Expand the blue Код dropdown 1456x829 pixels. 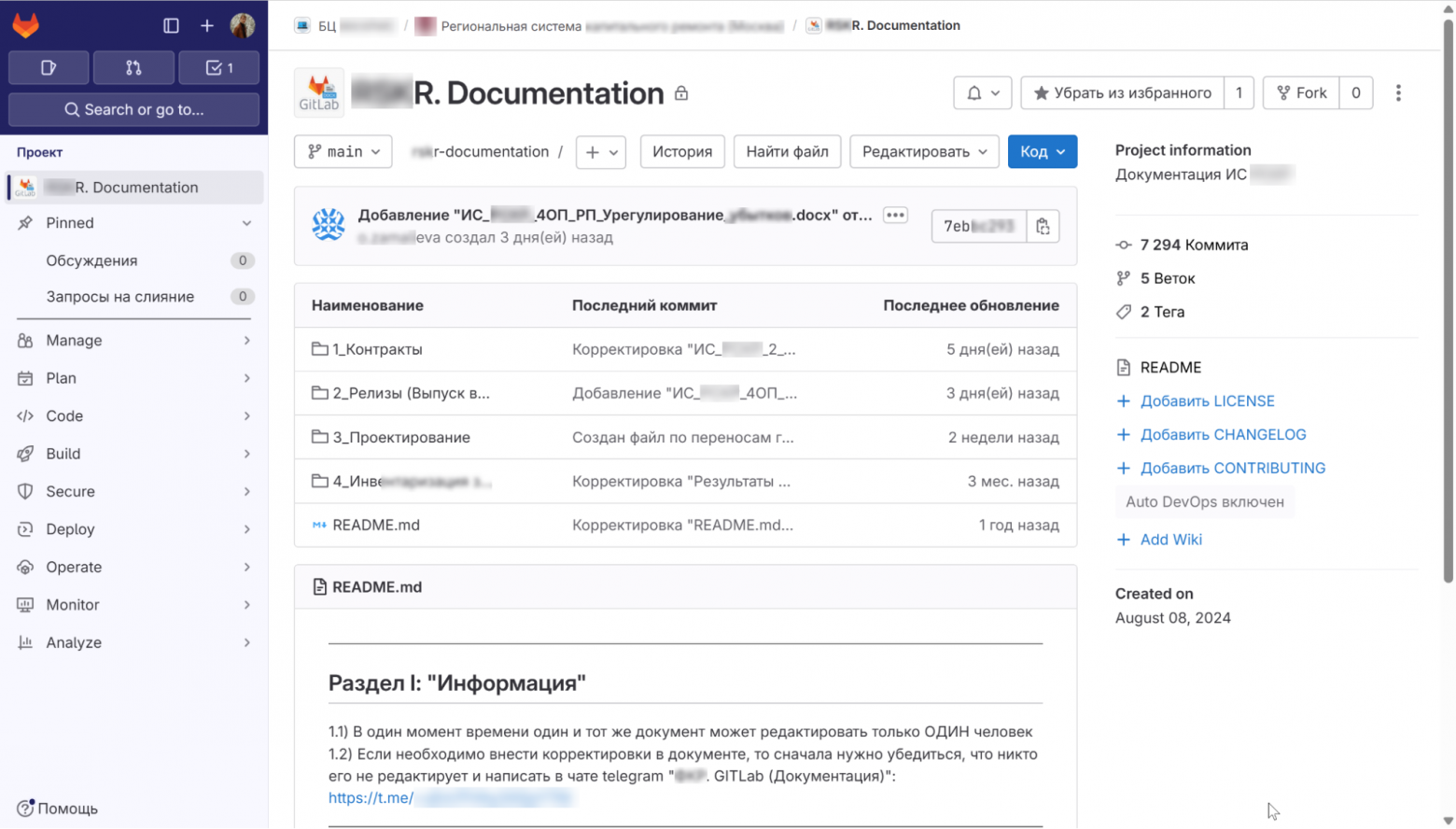pyautogui.click(x=1042, y=151)
